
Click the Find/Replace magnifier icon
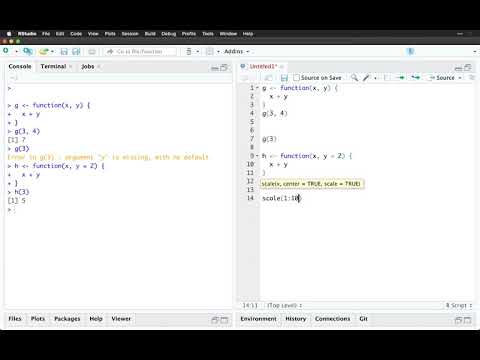(x=354, y=78)
